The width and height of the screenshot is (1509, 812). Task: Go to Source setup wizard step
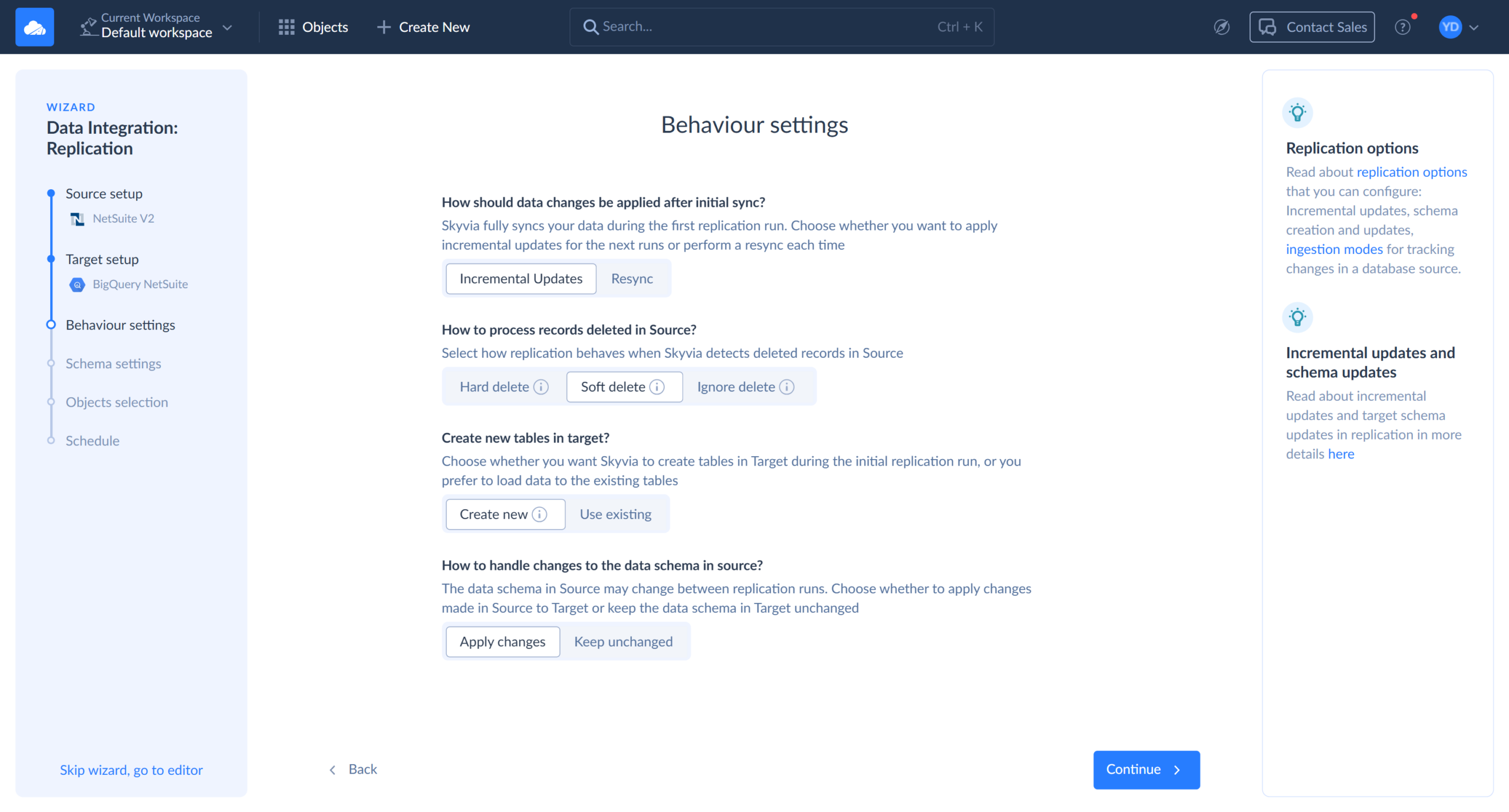pos(104,194)
